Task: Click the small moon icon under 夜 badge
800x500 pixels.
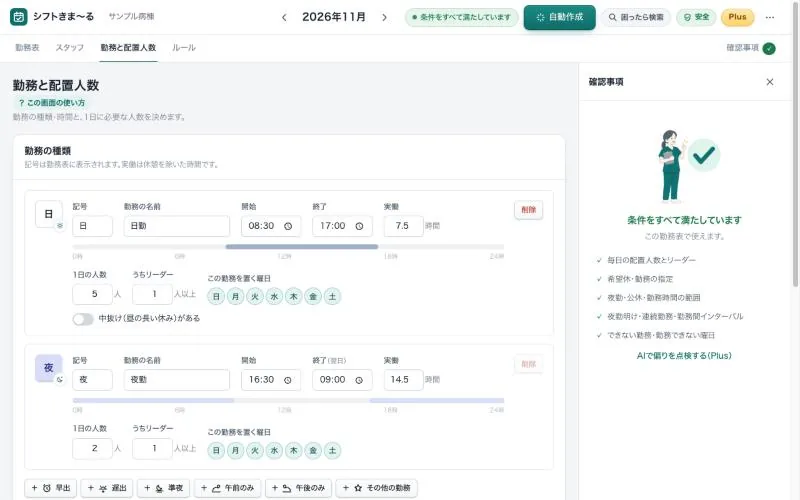Action: pos(60,380)
